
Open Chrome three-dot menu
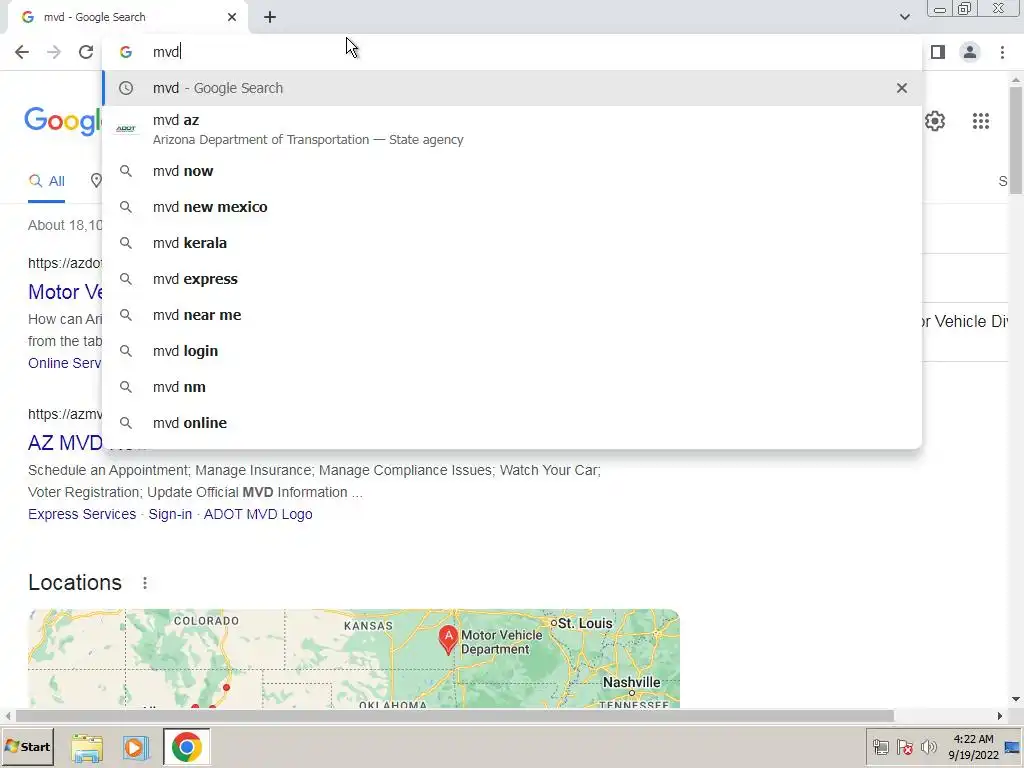[1002, 52]
